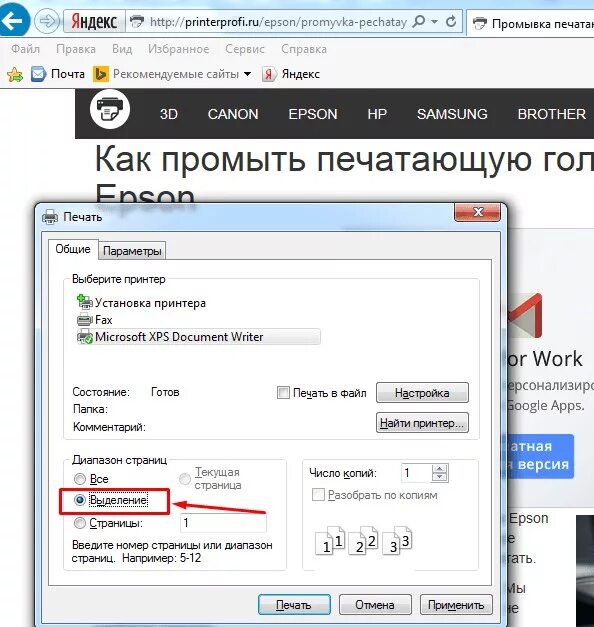Image resolution: width=594 pixels, height=627 pixels.
Task: Toggle the Разобрать по копиям checkbox
Action: click(318, 495)
